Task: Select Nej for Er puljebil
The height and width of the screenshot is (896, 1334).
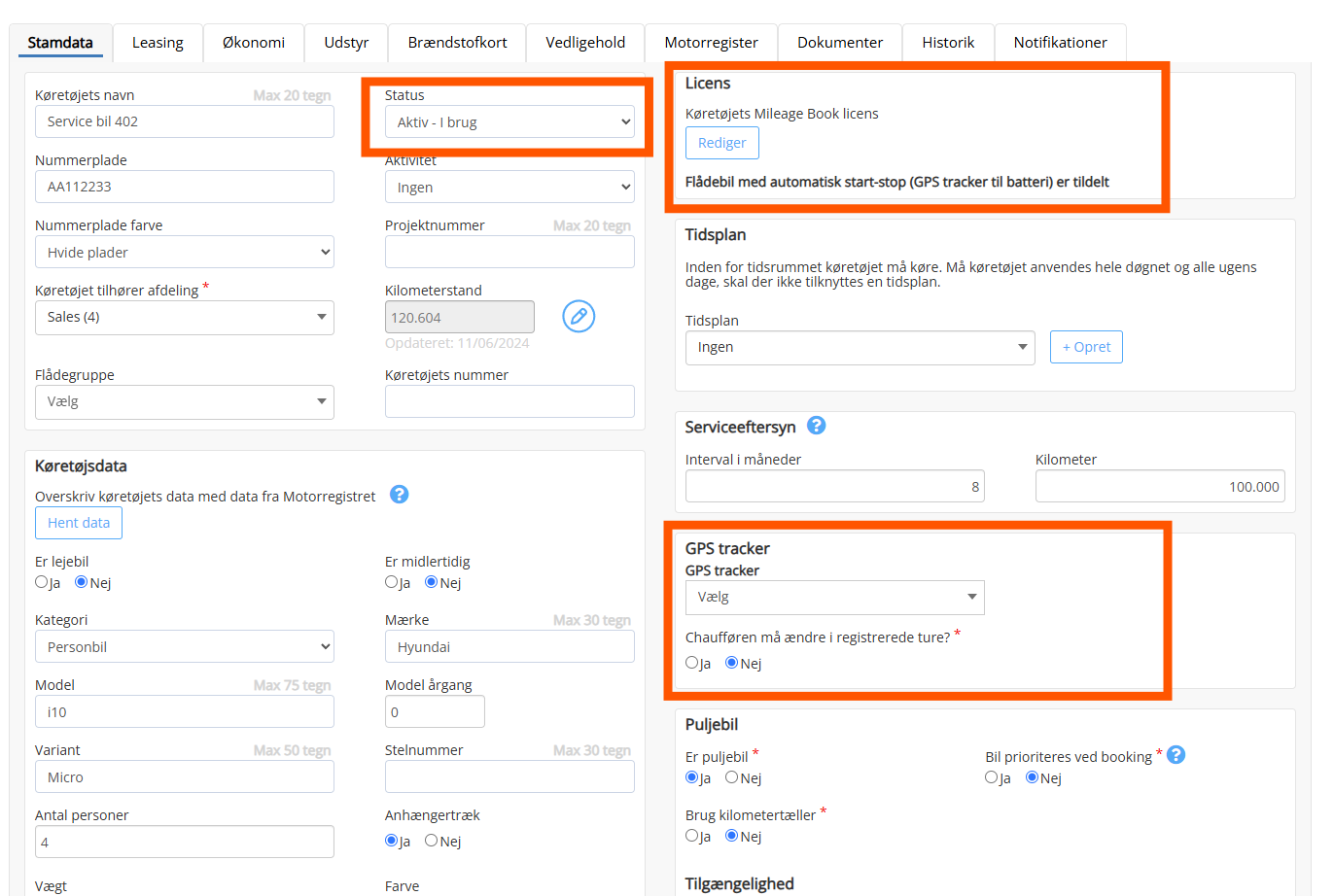Action: click(732, 777)
